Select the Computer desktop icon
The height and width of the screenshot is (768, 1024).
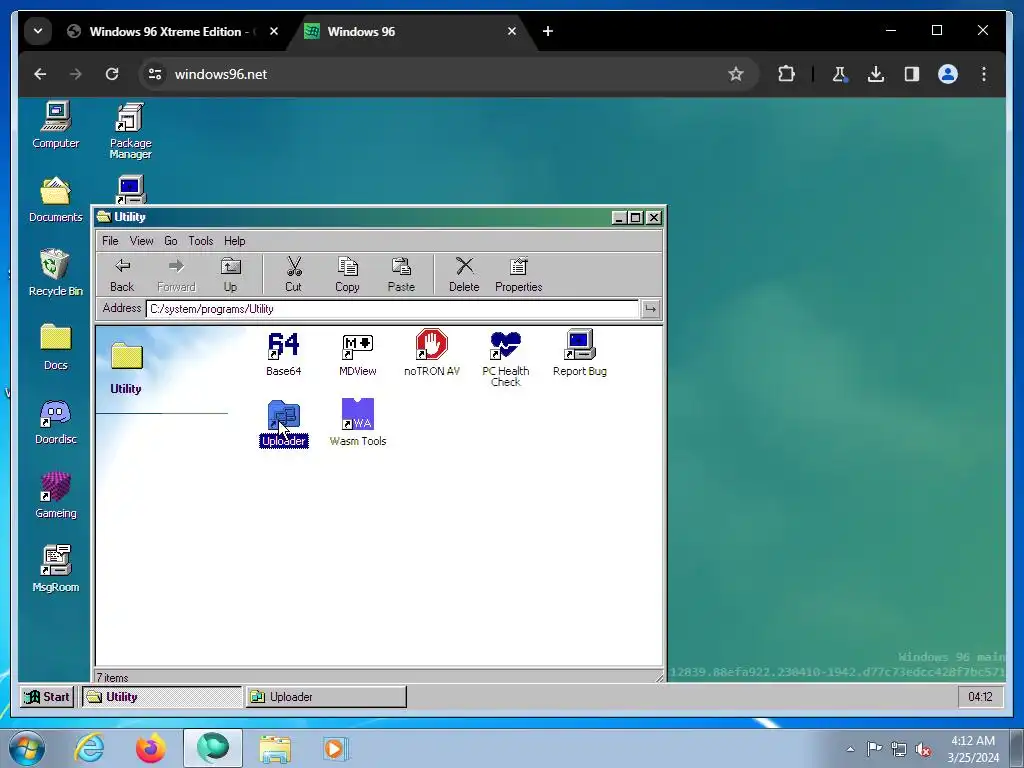click(x=56, y=125)
